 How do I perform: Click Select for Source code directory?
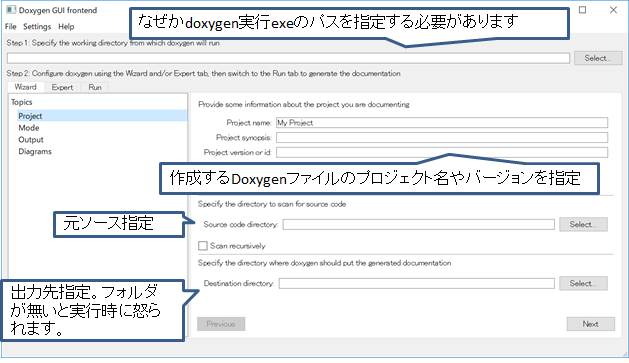click(x=583, y=225)
